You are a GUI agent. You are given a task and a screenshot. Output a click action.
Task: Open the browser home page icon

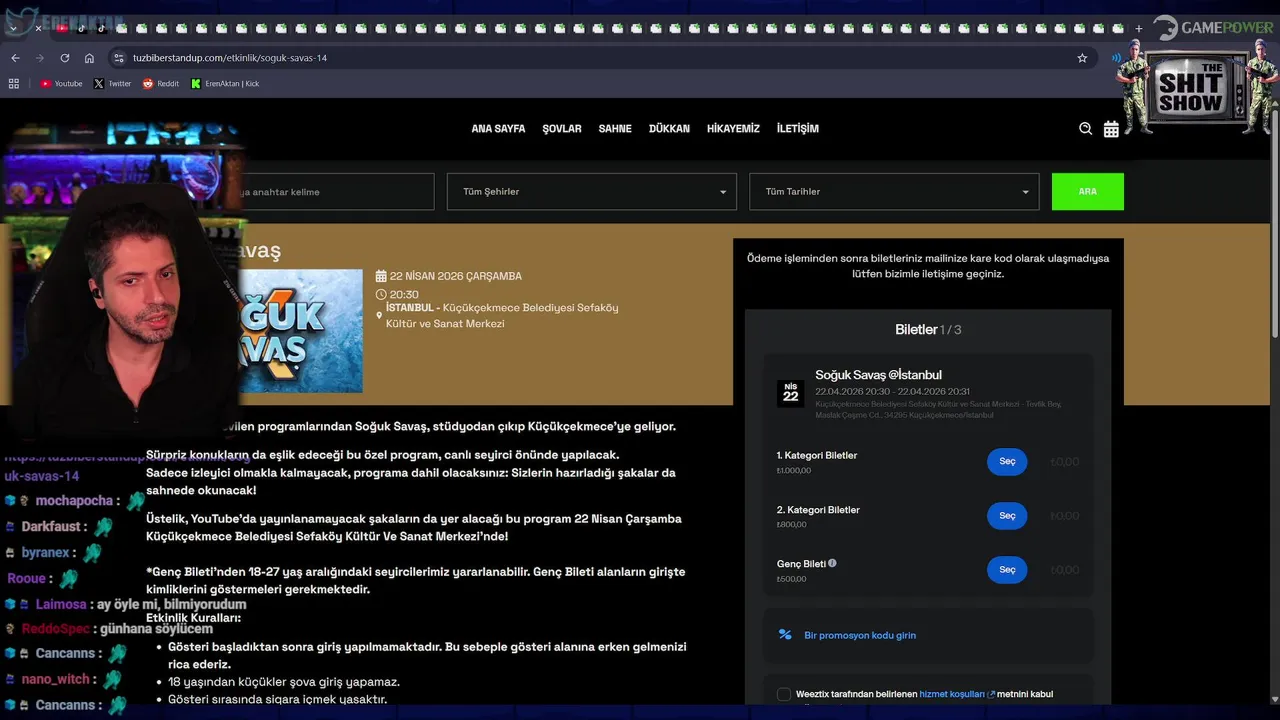click(89, 58)
